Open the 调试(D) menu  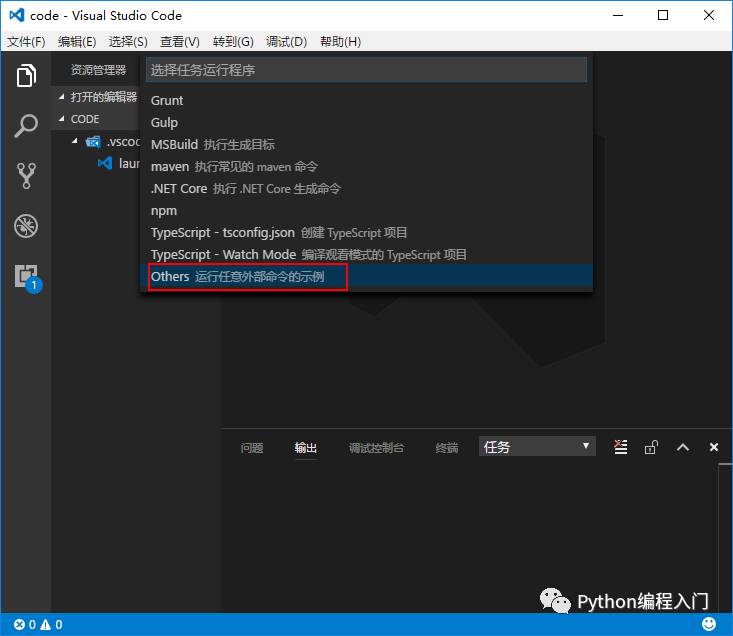[x=286, y=42]
